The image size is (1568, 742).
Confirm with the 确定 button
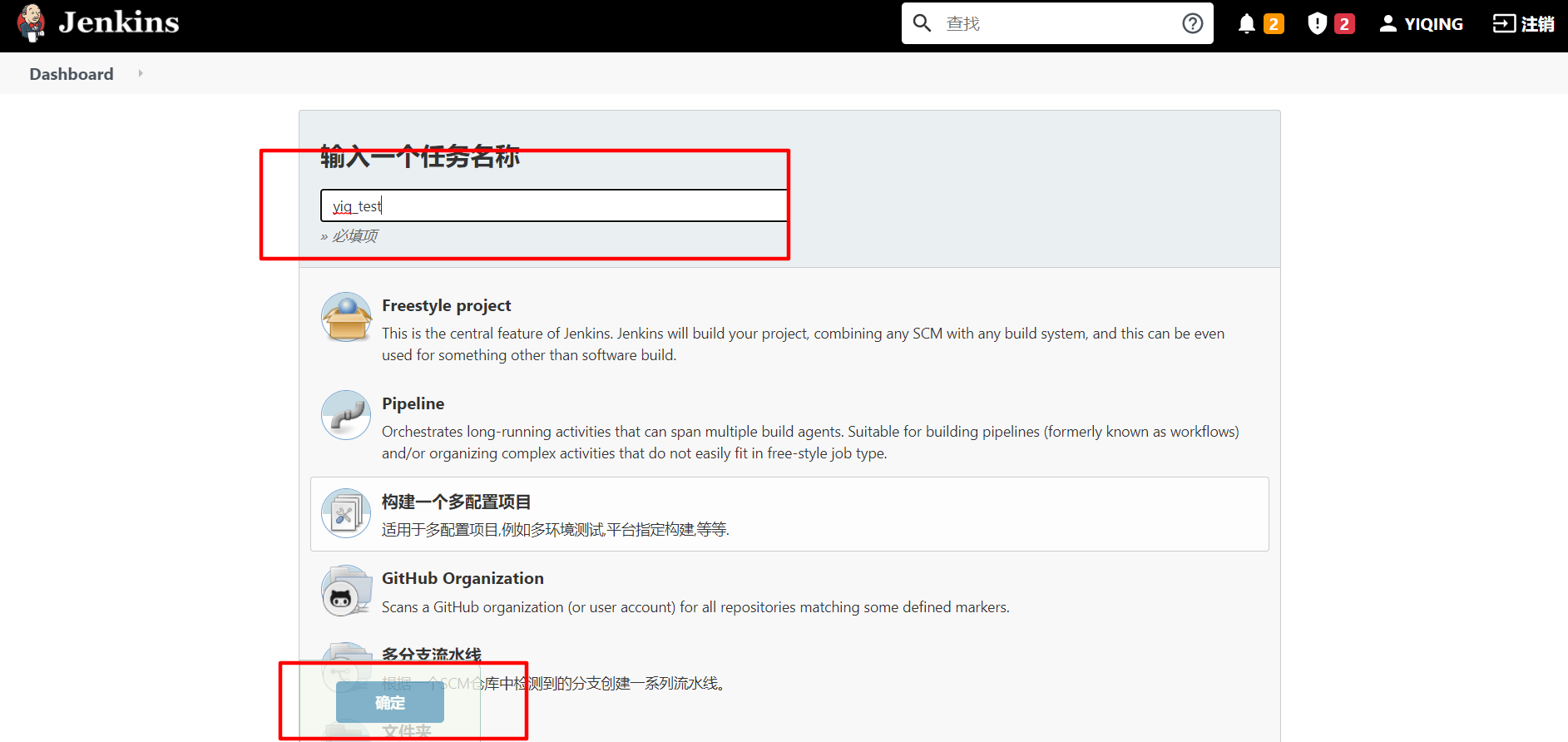(x=390, y=703)
